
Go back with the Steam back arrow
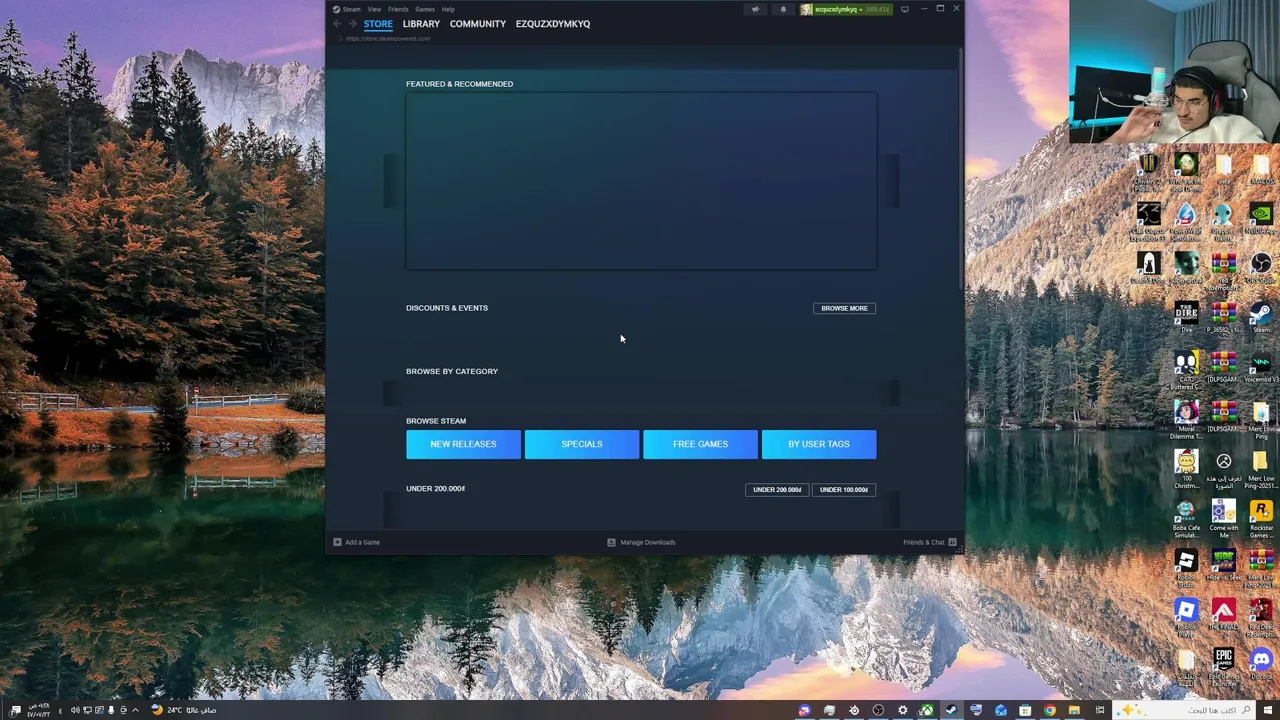click(337, 24)
